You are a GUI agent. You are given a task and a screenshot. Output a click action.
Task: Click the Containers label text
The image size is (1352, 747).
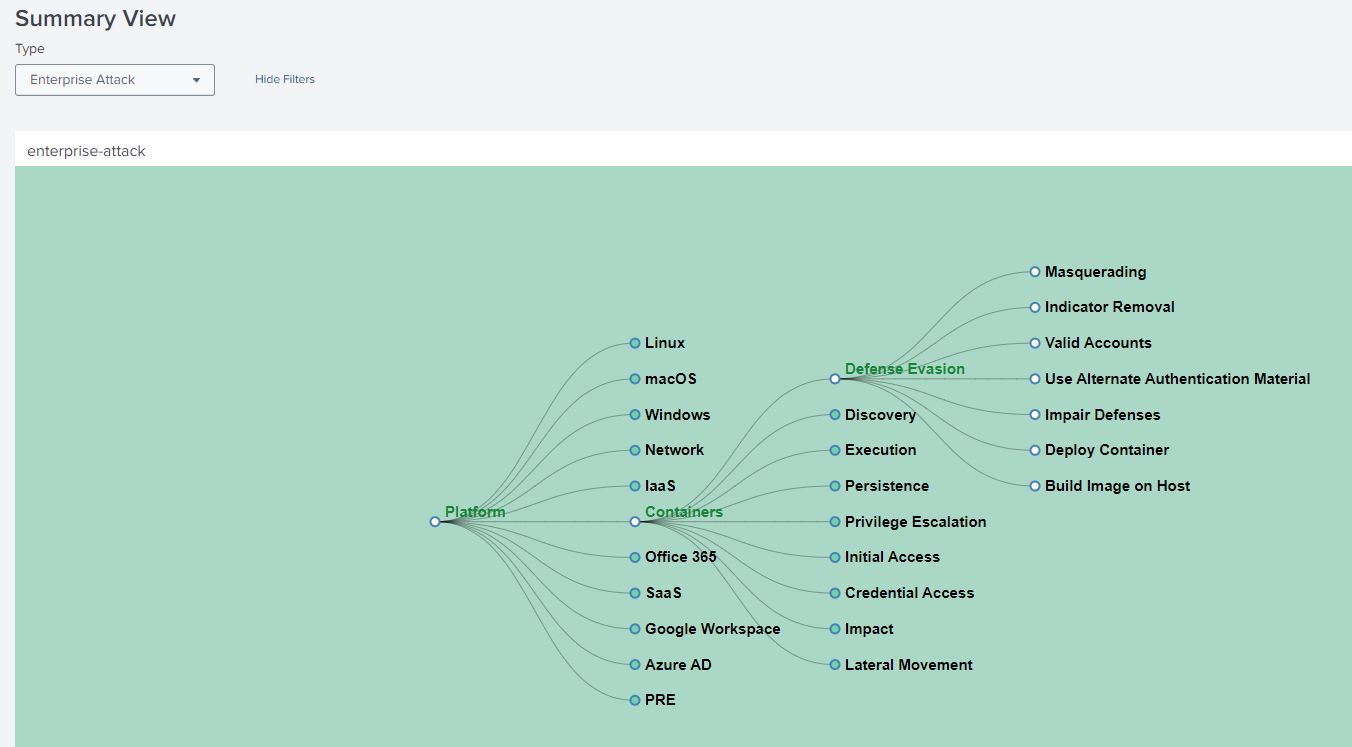click(x=684, y=512)
